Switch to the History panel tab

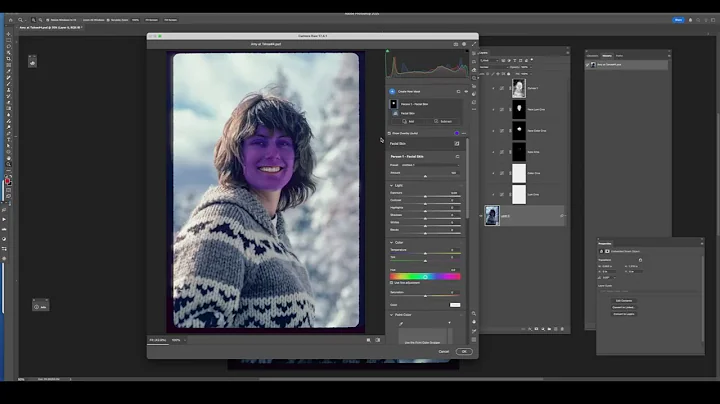(x=607, y=56)
